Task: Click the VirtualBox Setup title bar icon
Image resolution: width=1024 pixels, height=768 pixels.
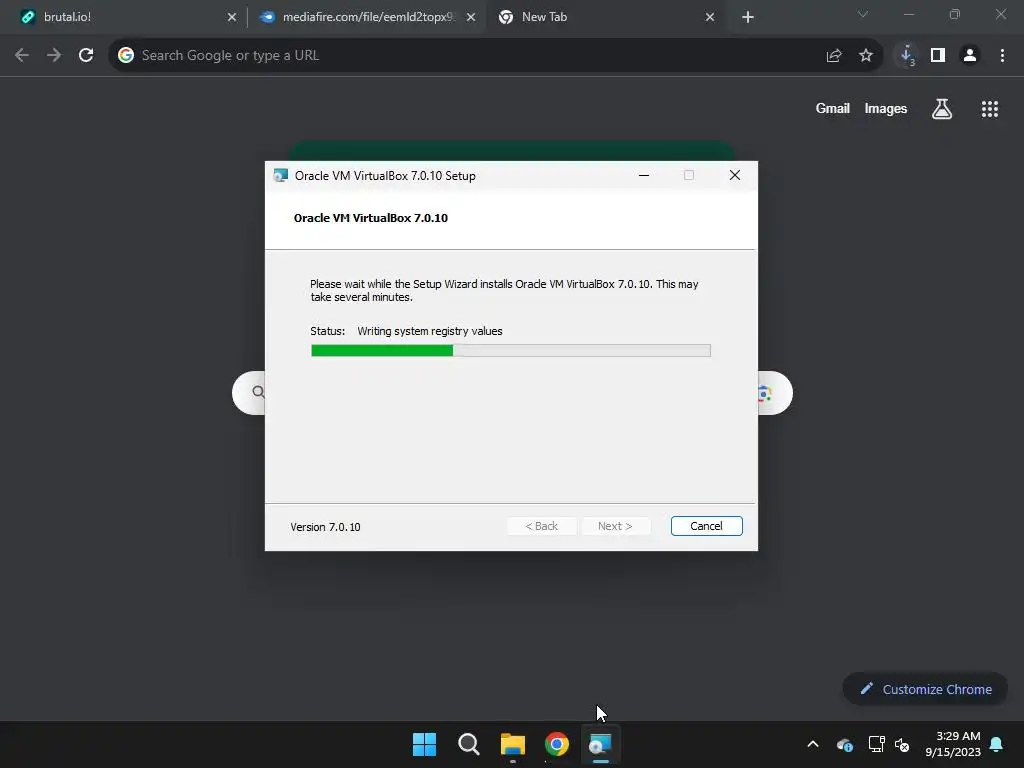Action: pyautogui.click(x=280, y=175)
